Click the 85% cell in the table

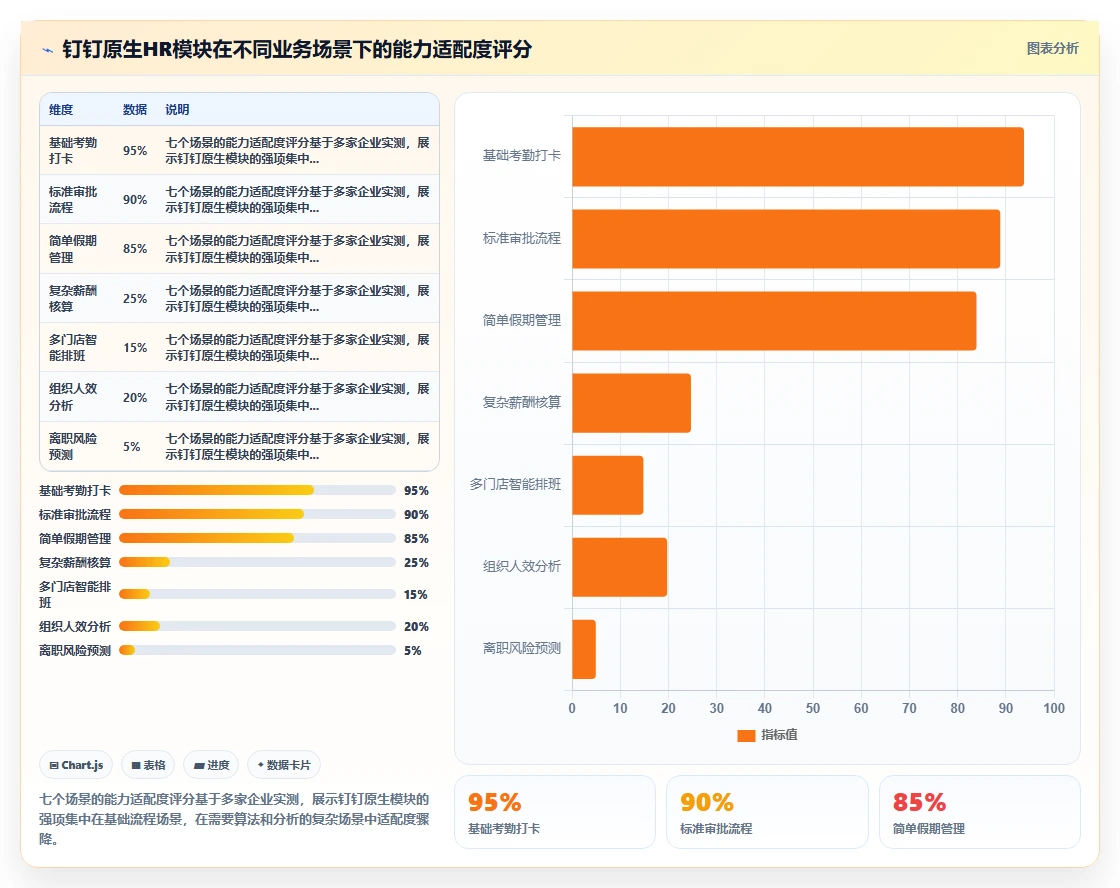click(x=135, y=249)
